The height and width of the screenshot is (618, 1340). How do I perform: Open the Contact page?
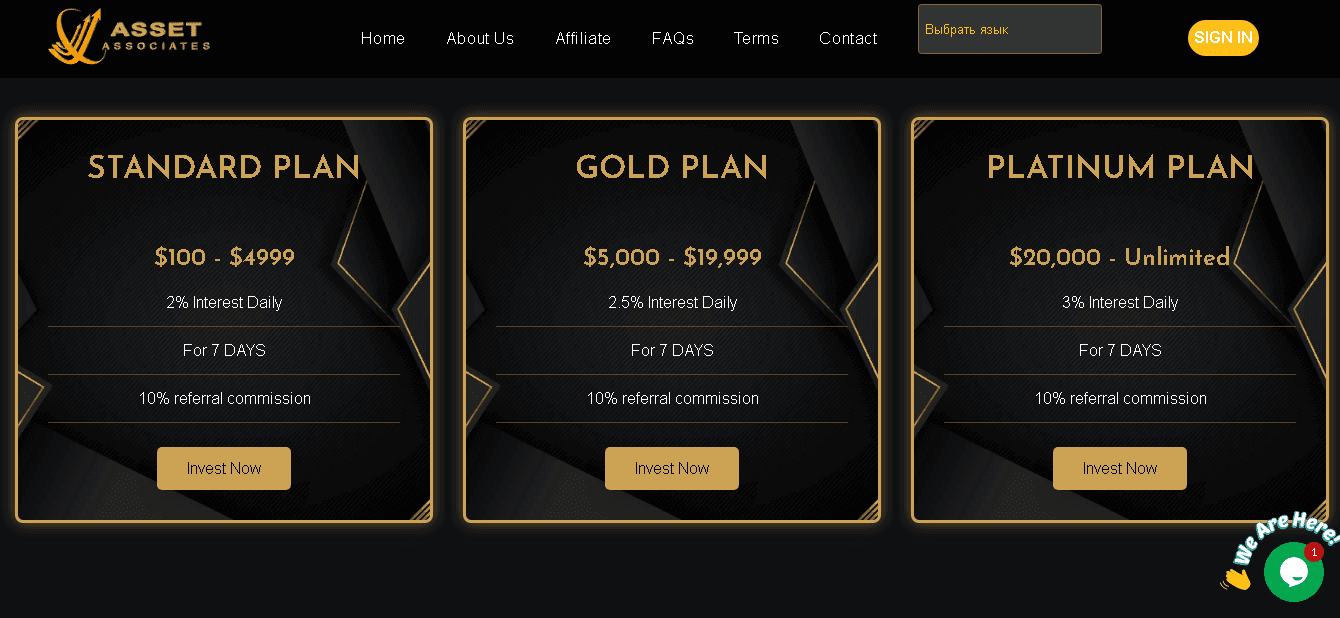848,38
